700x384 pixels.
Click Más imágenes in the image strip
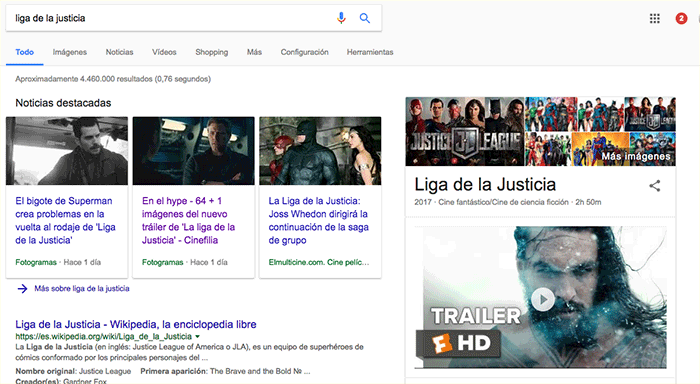[x=636, y=156]
